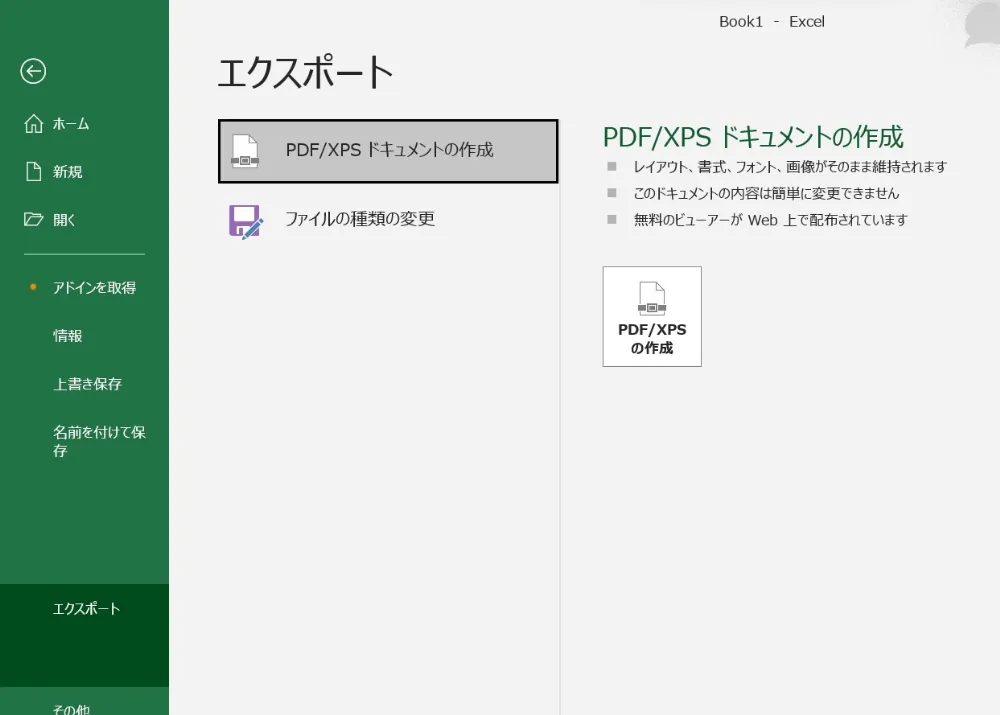Select ファイルの種類の変更 option
1000x715 pixels.
tap(388, 219)
